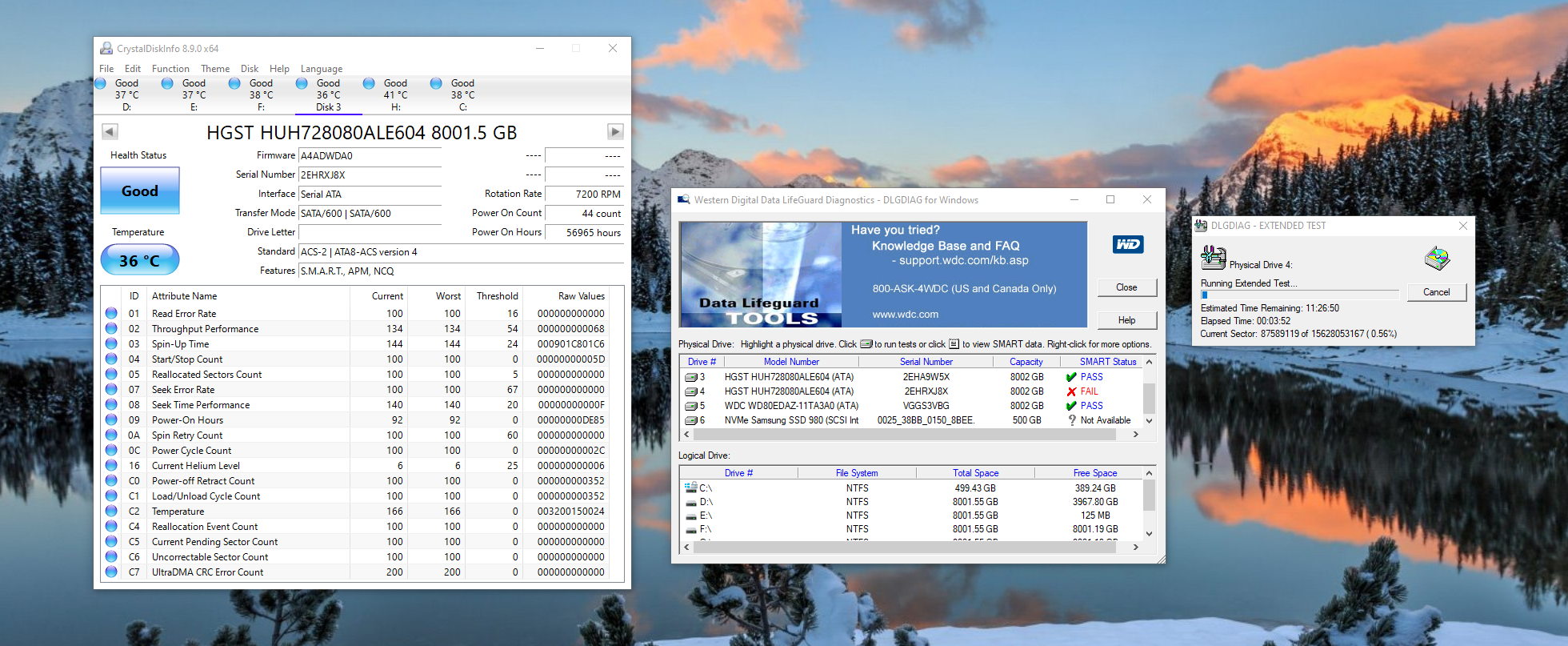The height and width of the screenshot is (646, 1568).
Task: Click the empty Drive Letter field
Action: pos(370,233)
